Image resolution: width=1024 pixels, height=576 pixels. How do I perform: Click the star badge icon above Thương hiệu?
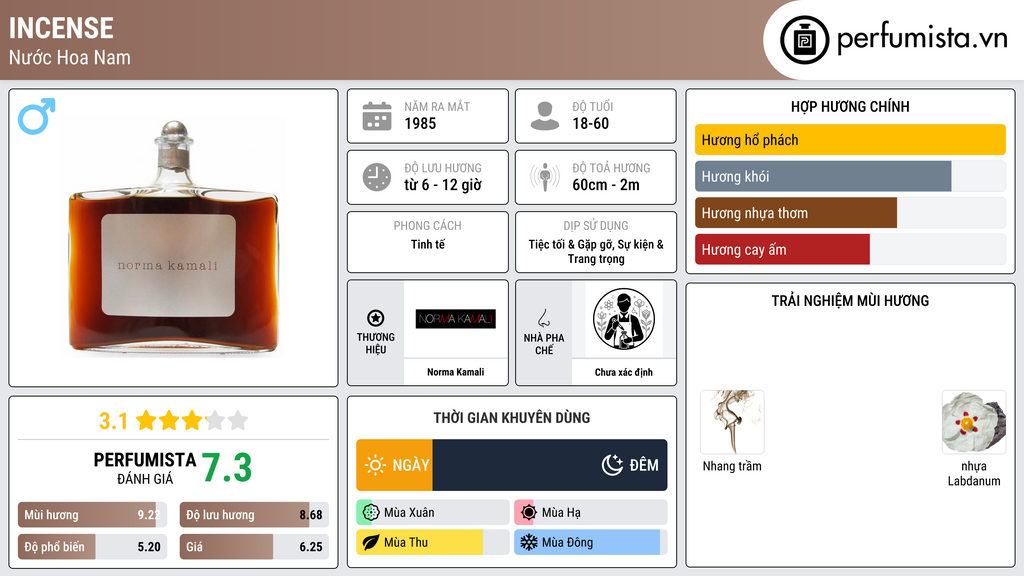[x=376, y=318]
